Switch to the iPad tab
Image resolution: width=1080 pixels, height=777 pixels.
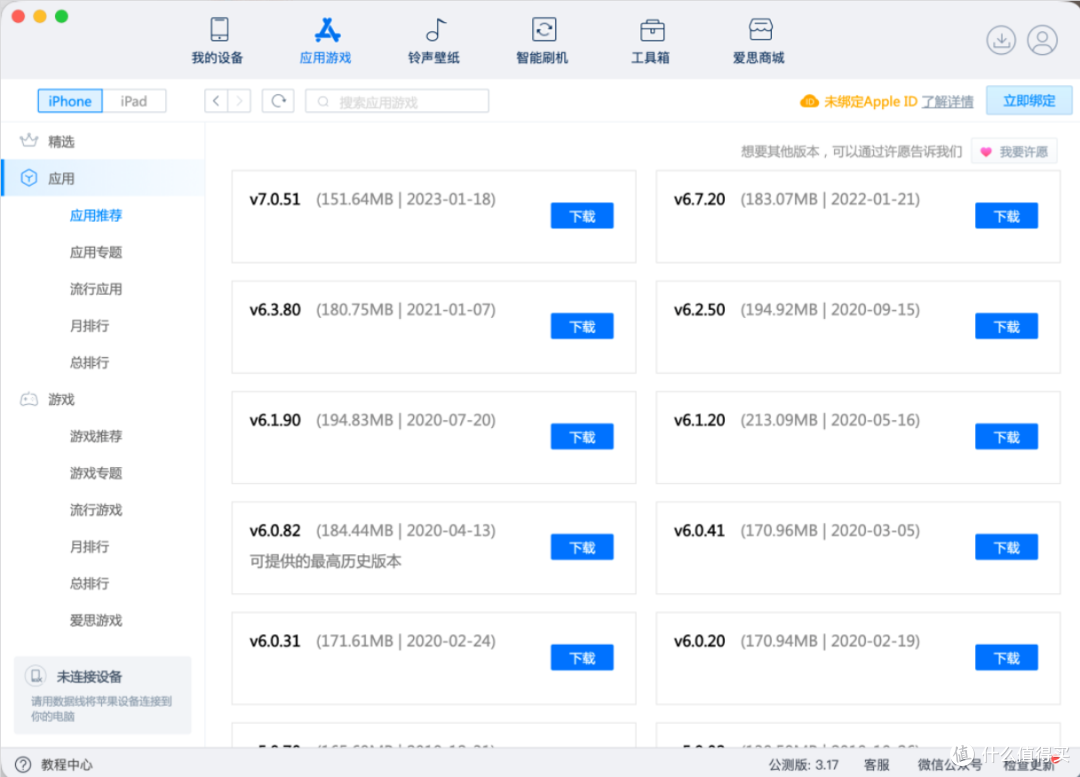(134, 101)
